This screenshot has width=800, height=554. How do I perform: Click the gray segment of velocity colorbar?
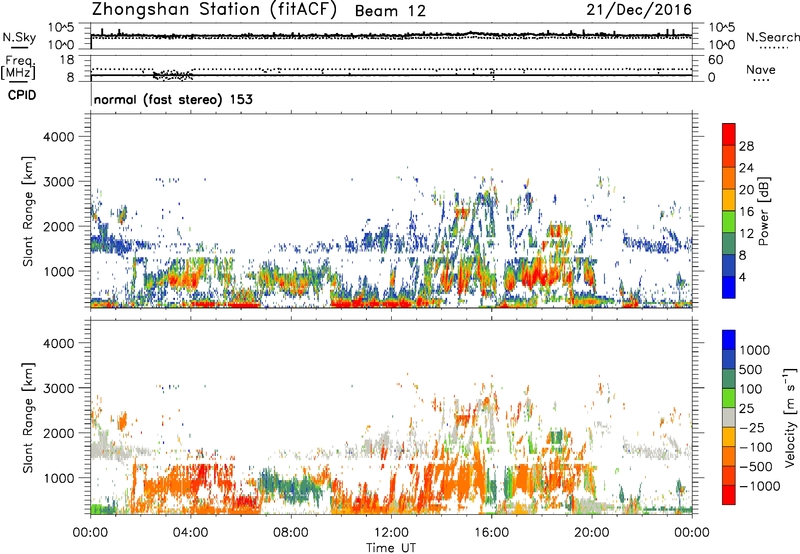point(729,417)
